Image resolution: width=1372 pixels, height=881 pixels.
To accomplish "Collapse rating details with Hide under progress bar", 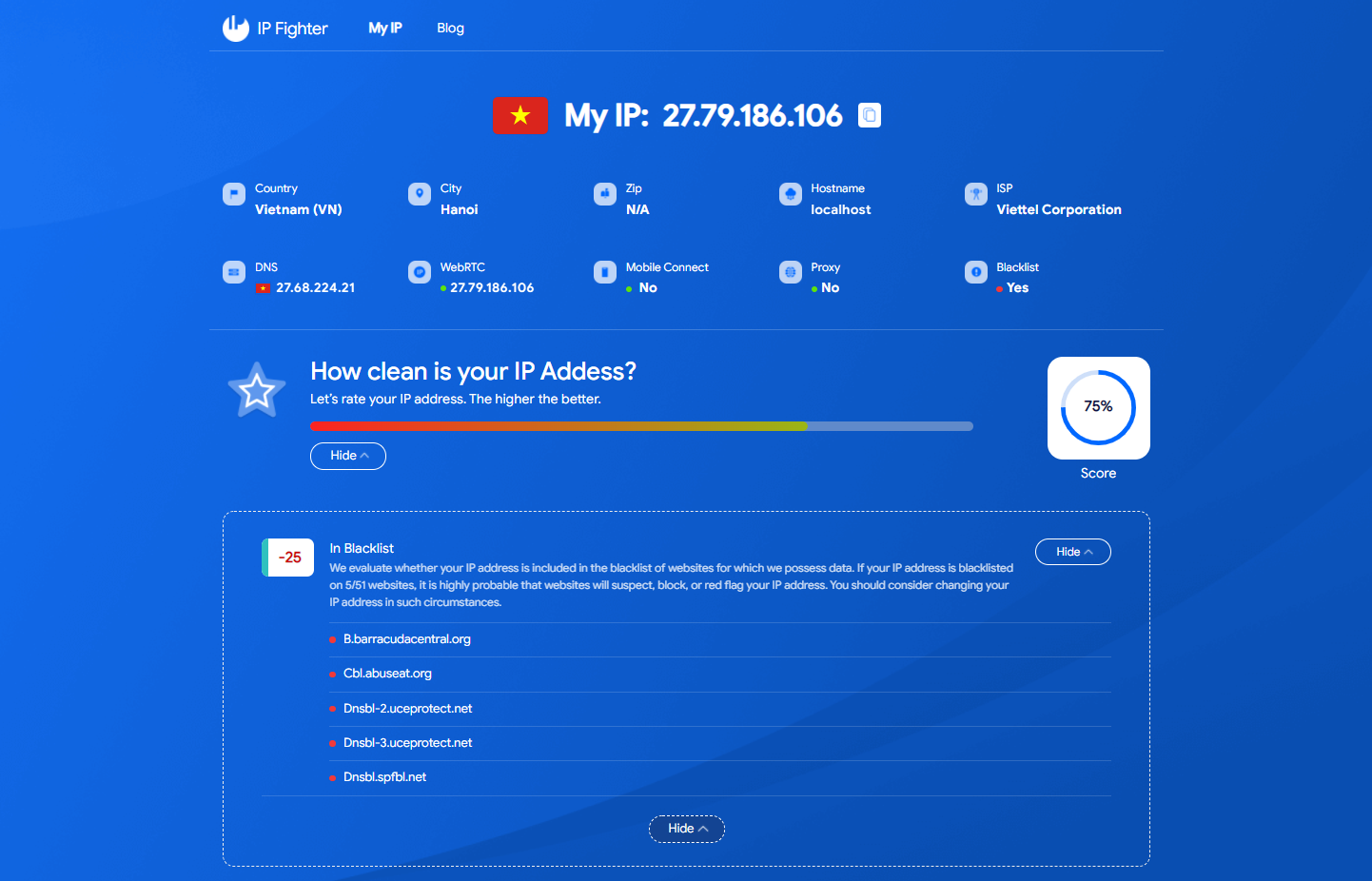I will [348, 456].
